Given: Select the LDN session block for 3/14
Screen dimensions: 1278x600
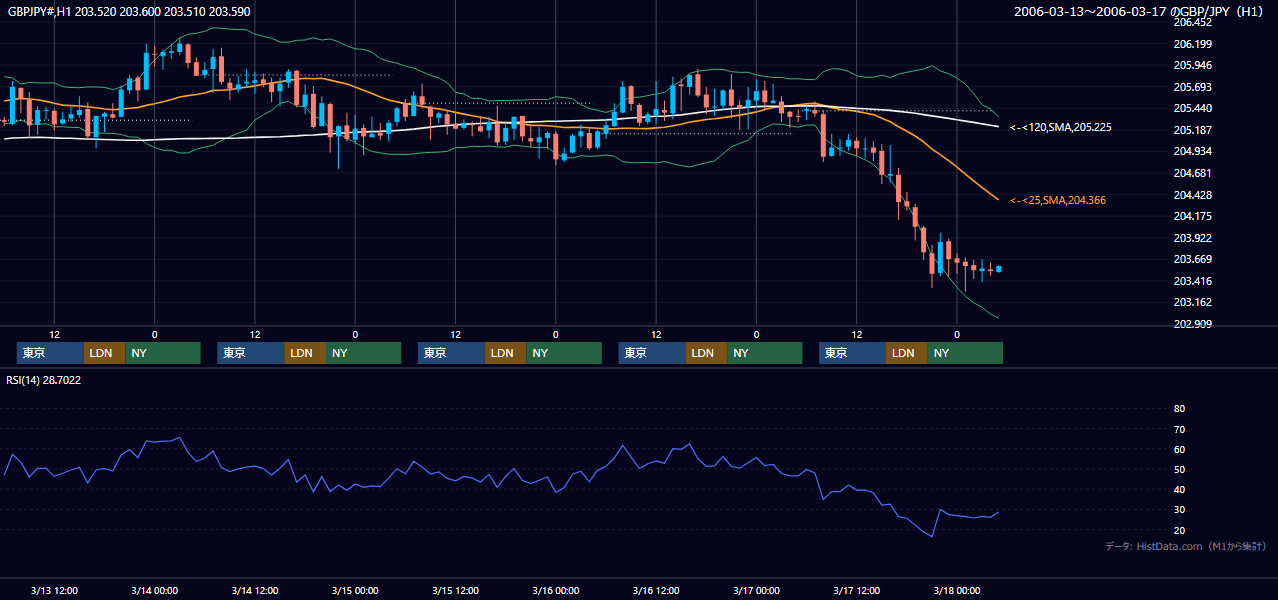Looking at the screenshot, I should coord(304,353).
